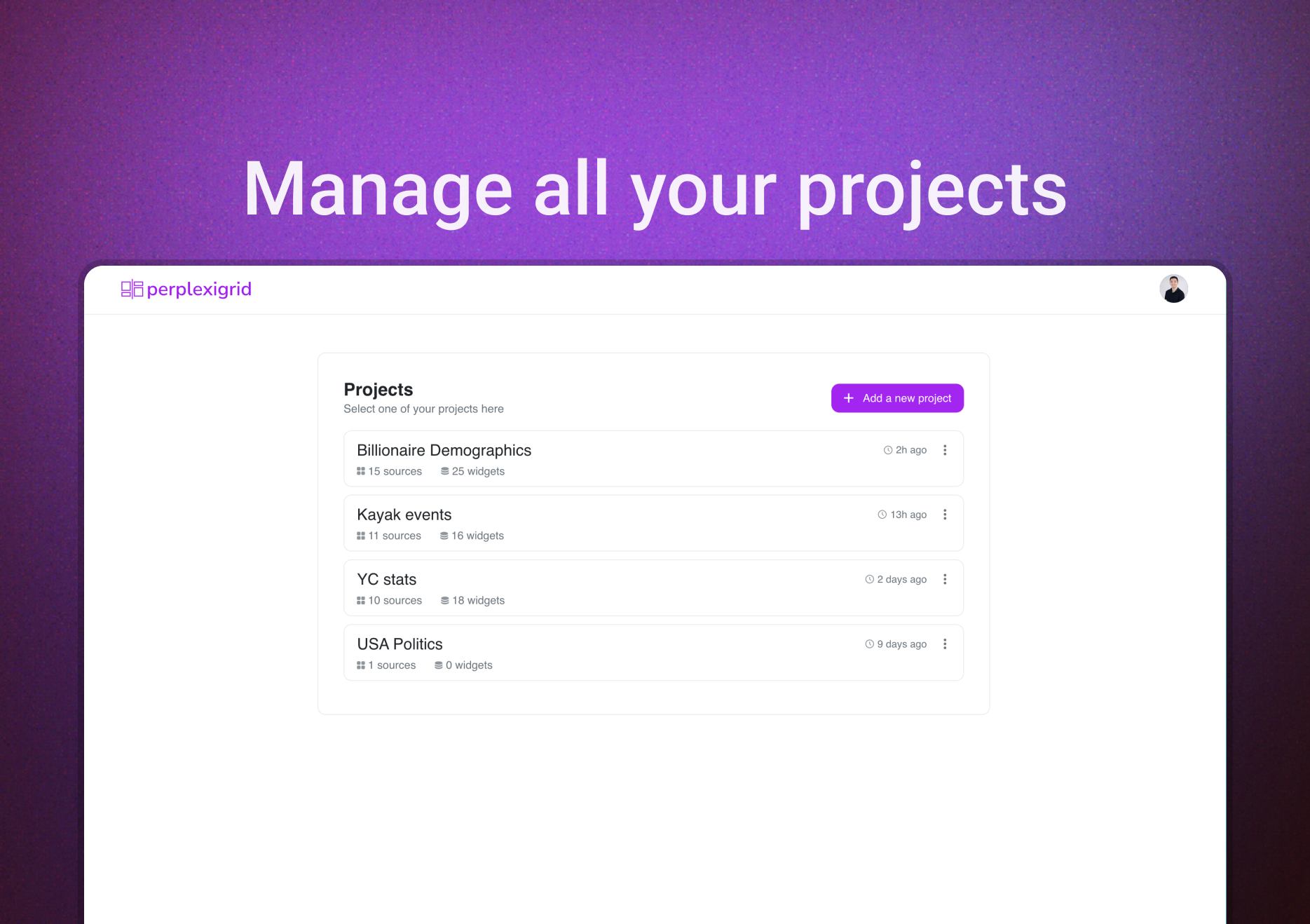
Task: Click the plus icon in Add button
Action: 848,398
